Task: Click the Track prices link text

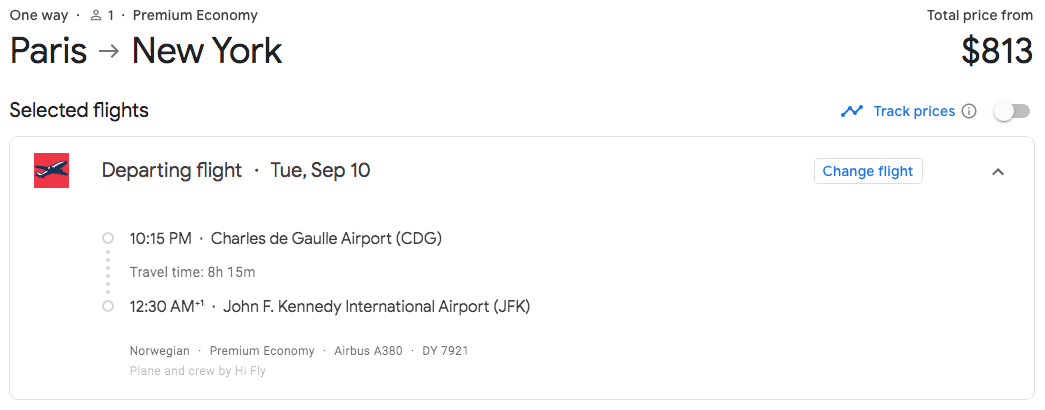Action: pyautogui.click(x=914, y=111)
